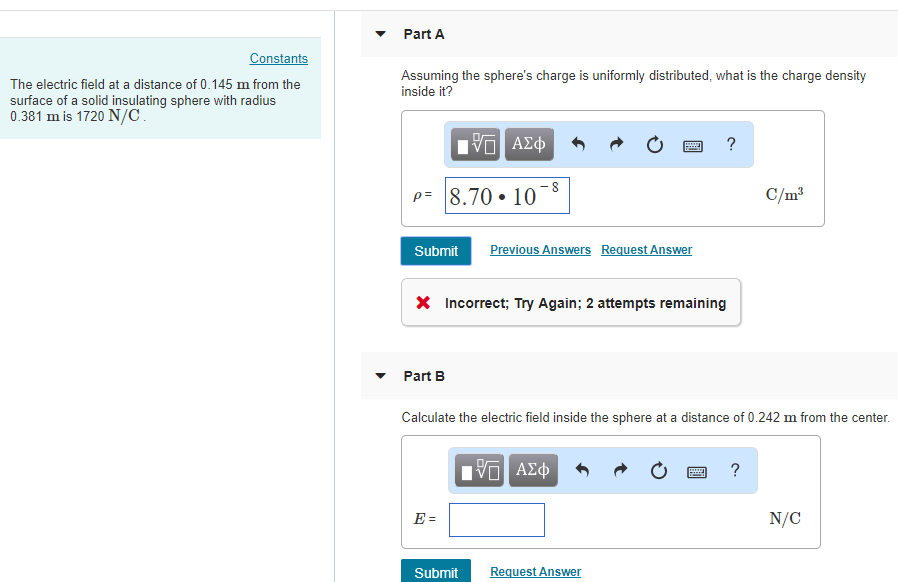Click the undo icon in Part B toolbar
This screenshot has width=898, height=582.
click(582, 470)
